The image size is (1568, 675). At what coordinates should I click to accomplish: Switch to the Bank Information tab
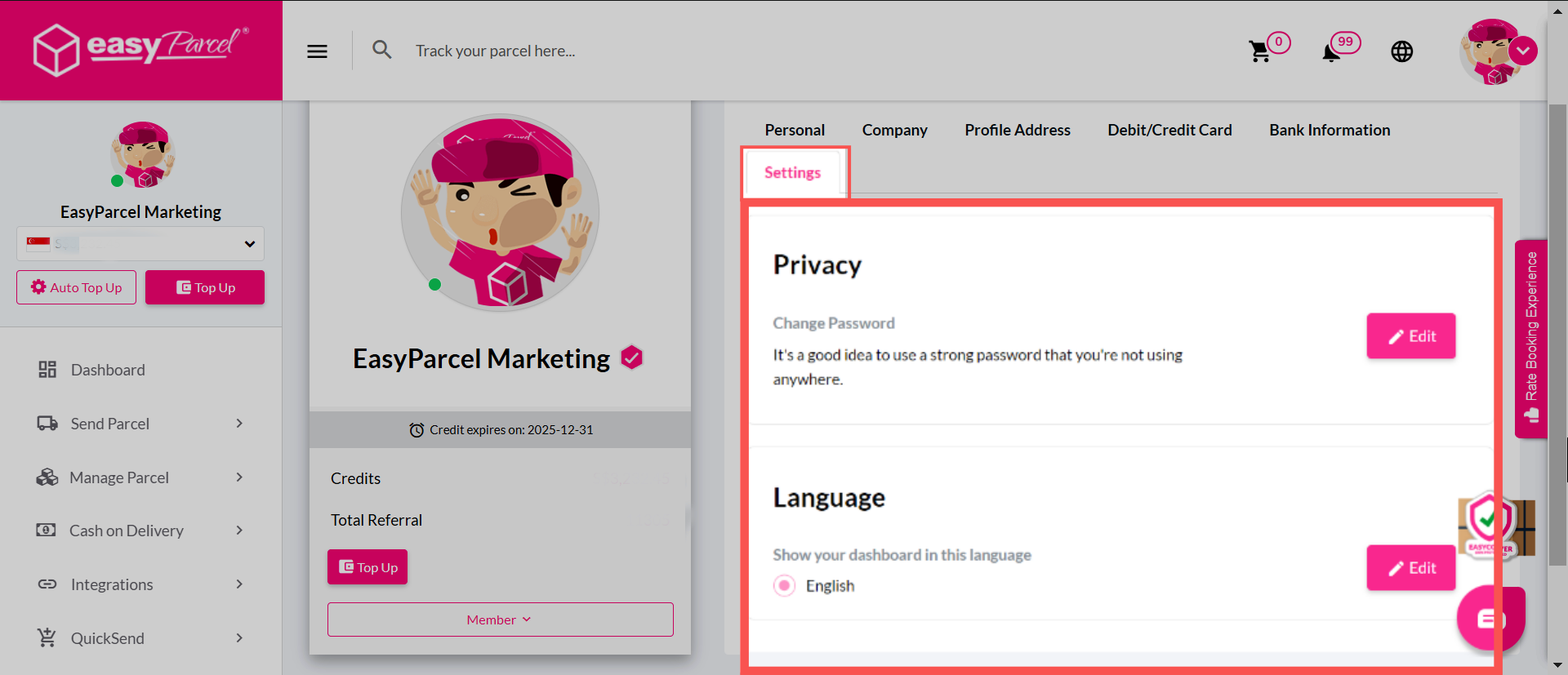tap(1330, 130)
